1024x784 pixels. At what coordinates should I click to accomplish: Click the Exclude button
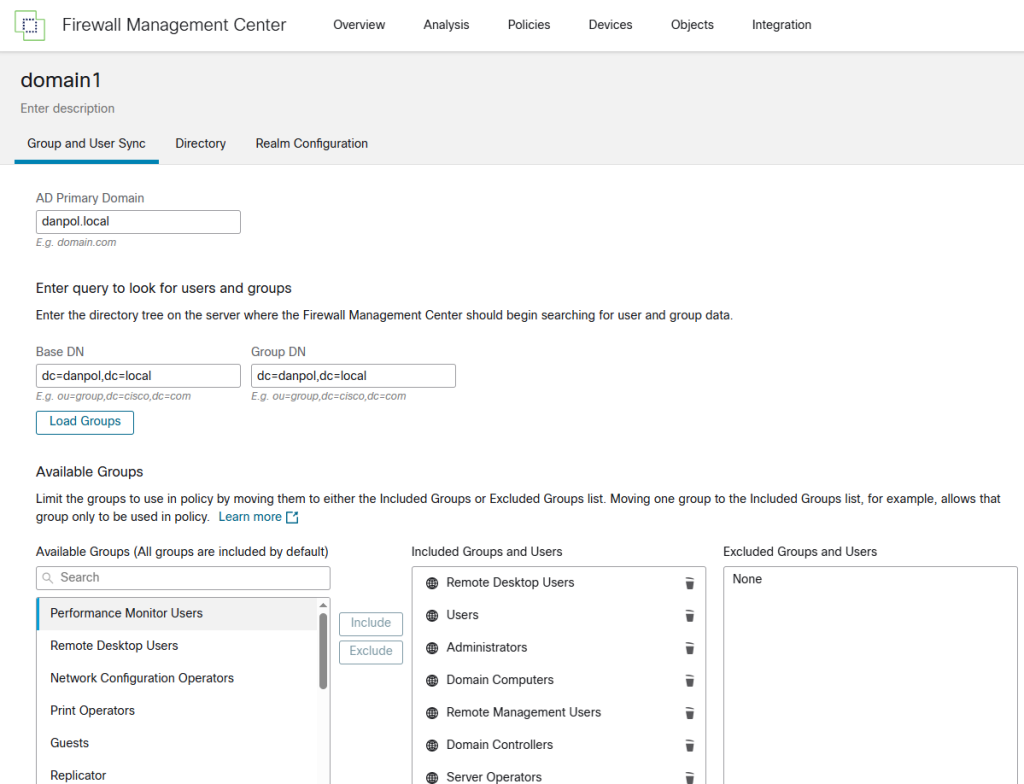pos(371,651)
